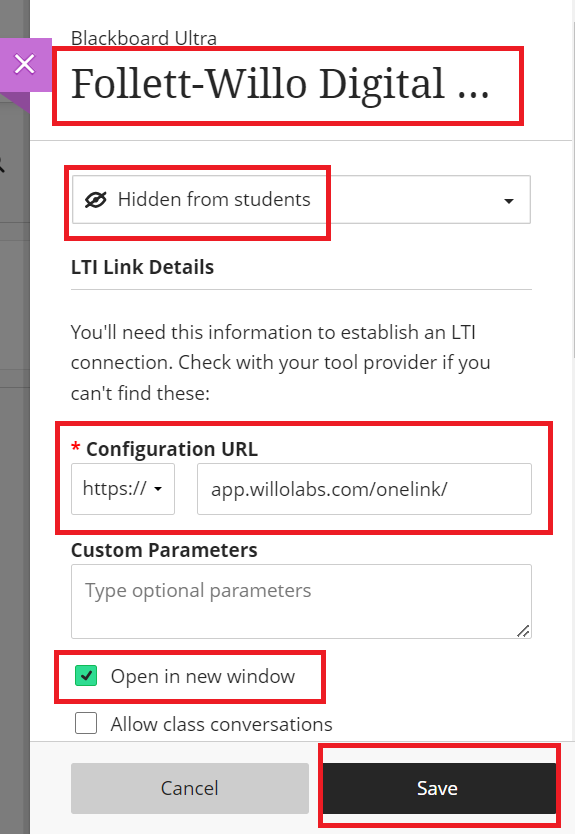
Task: Click the Open in new window label
Action: pos(203,677)
